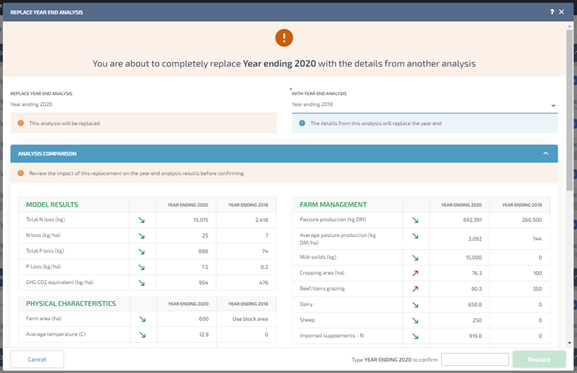Collapse the Analysis Comparison panel chevron
The width and height of the screenshot is (577, 373).
545,153
